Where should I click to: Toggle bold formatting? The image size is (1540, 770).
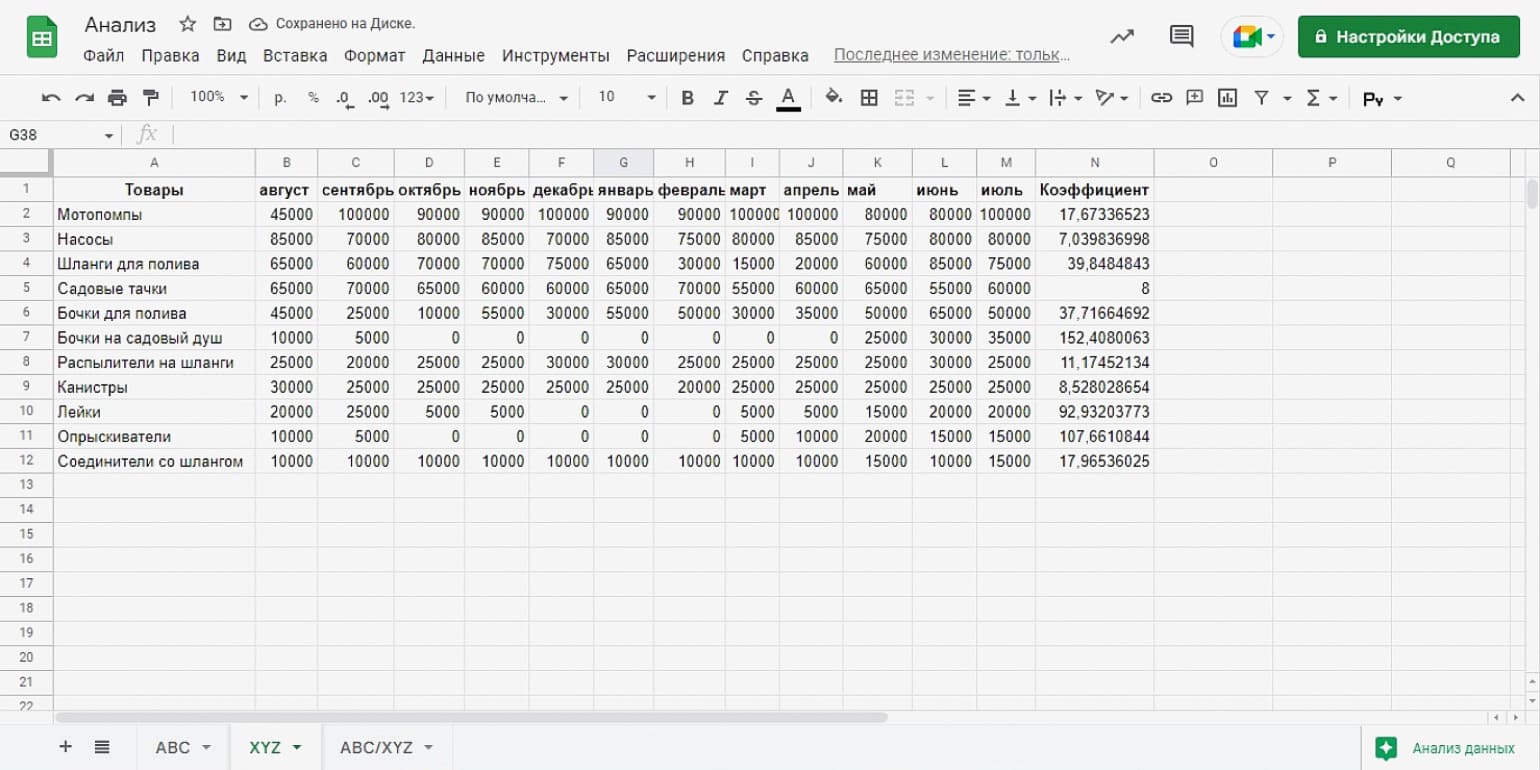[687, 97]
